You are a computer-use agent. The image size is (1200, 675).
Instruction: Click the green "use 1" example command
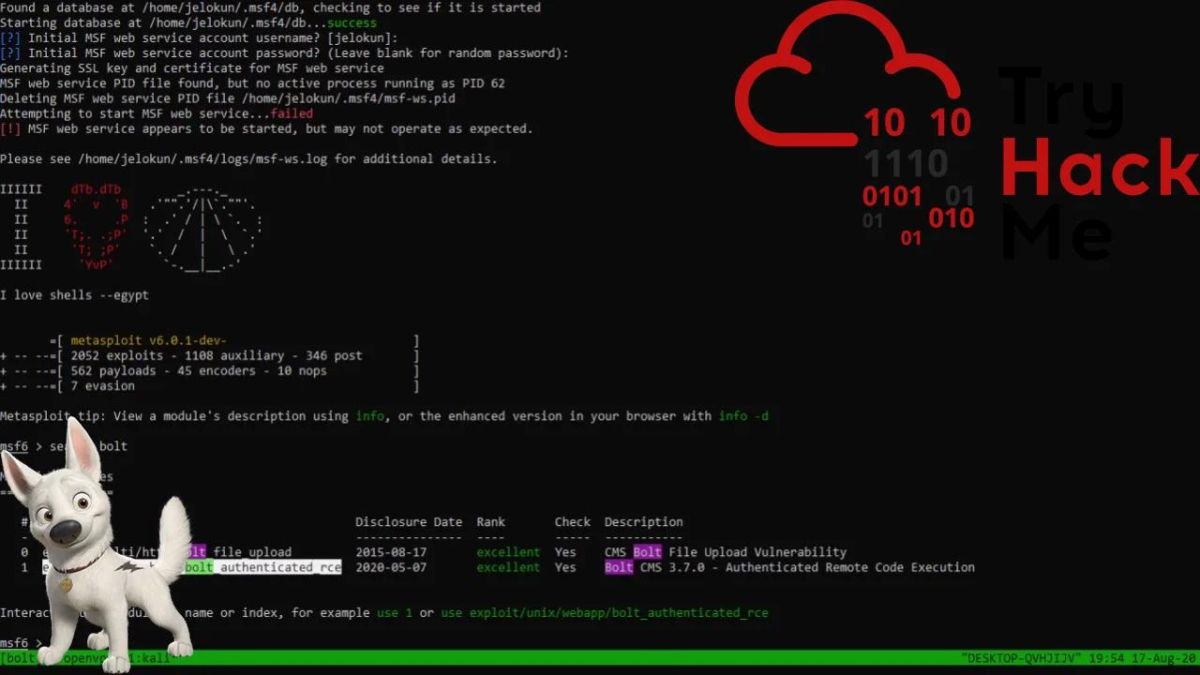click(394, 612)
